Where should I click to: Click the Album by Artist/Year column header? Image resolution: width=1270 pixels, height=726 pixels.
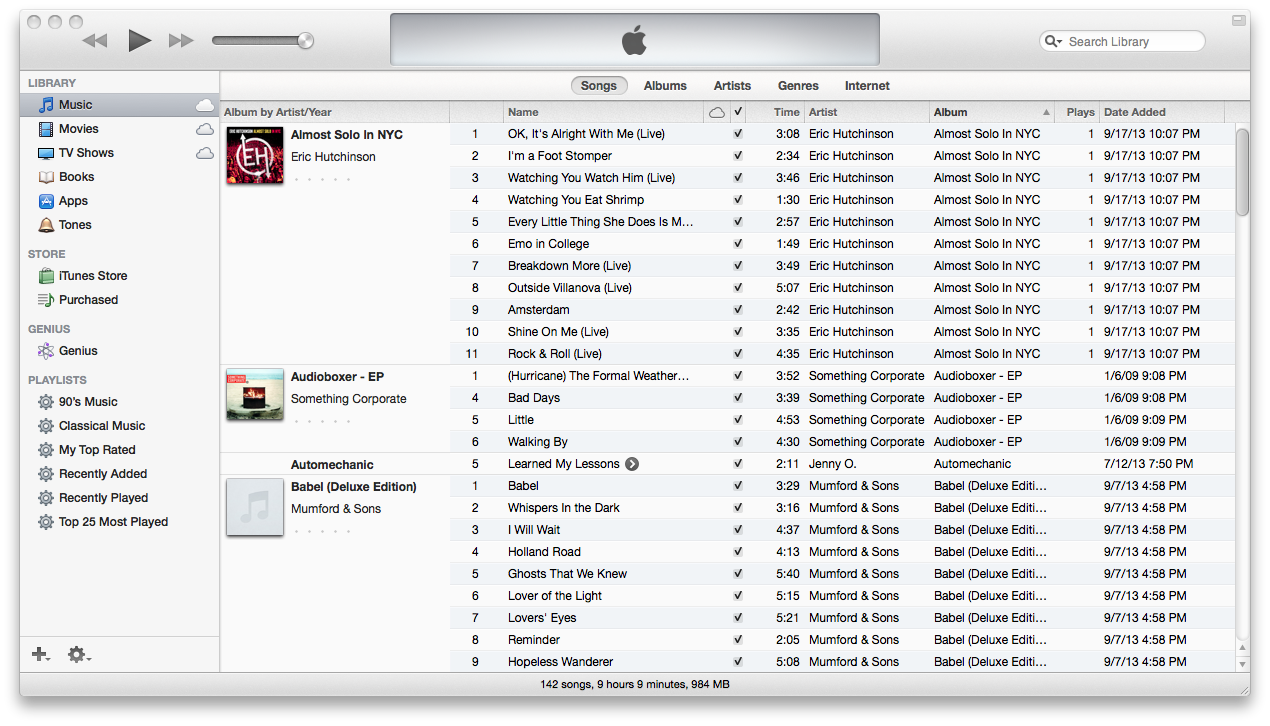[x=335, y=113]
